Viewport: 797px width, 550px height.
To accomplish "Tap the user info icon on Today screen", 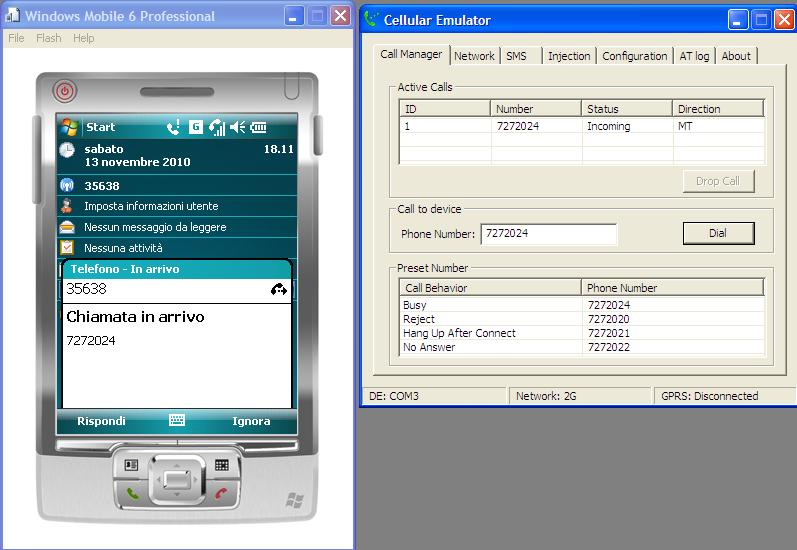I will point(67,206).
